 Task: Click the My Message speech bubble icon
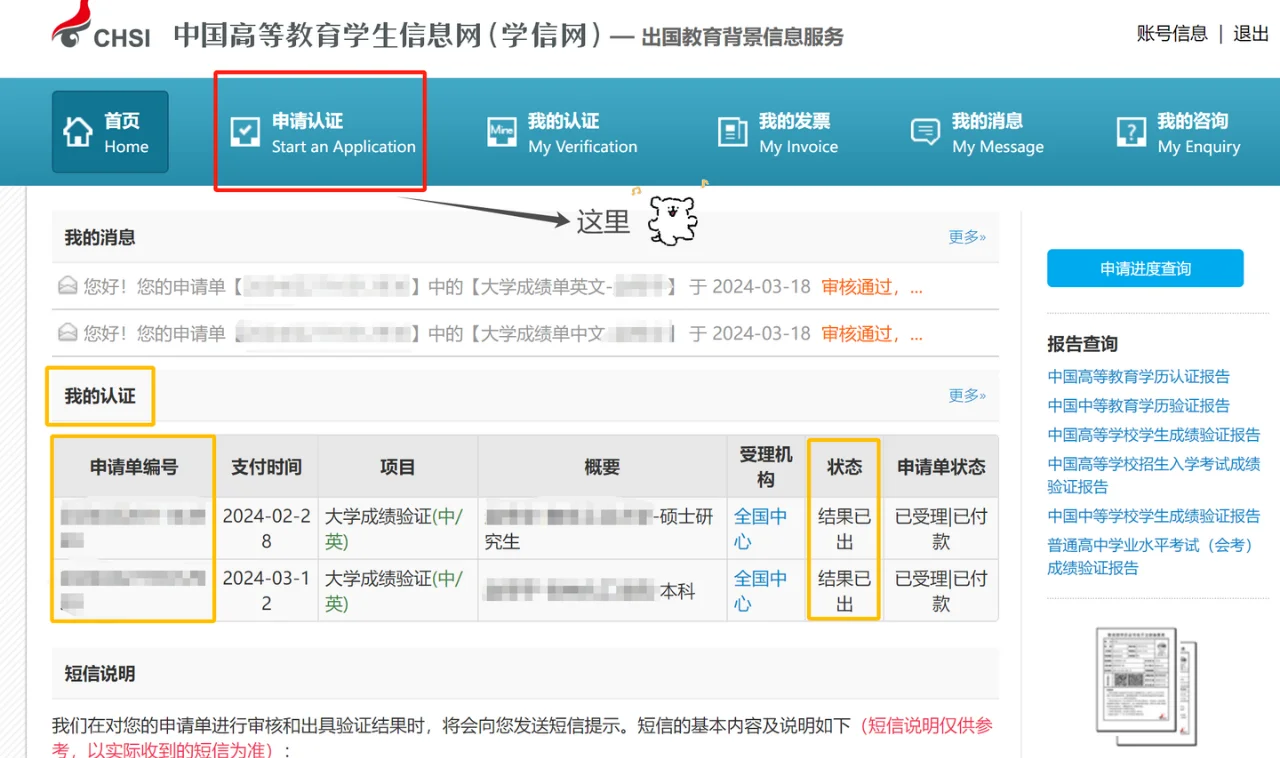pos(925,132)
